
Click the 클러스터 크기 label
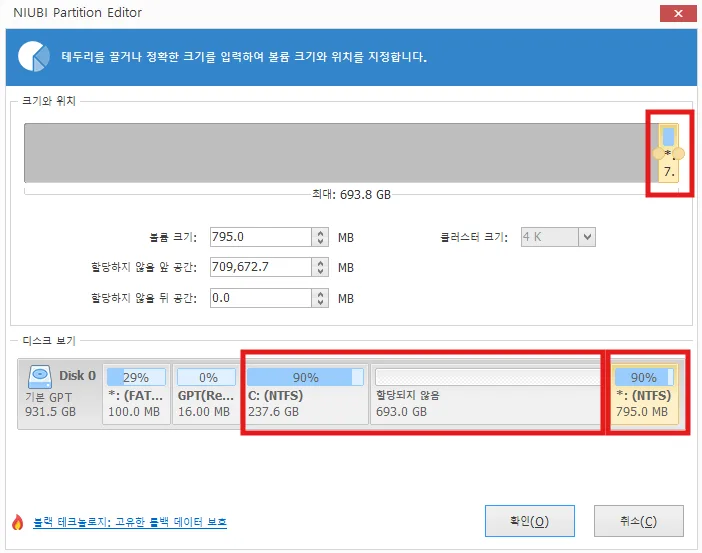(x=474, y=237)
